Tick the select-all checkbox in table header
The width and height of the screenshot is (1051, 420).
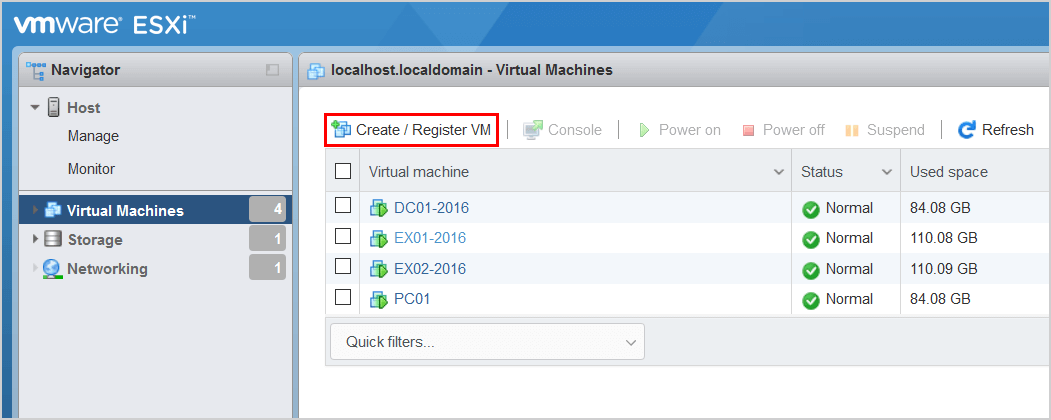[343, 171]
